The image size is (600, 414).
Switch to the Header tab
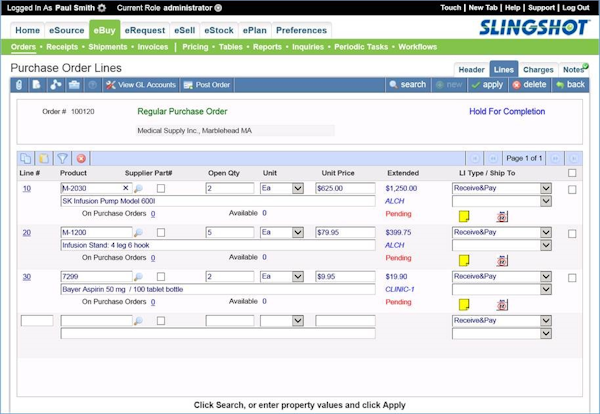click(x=471, y=70)
